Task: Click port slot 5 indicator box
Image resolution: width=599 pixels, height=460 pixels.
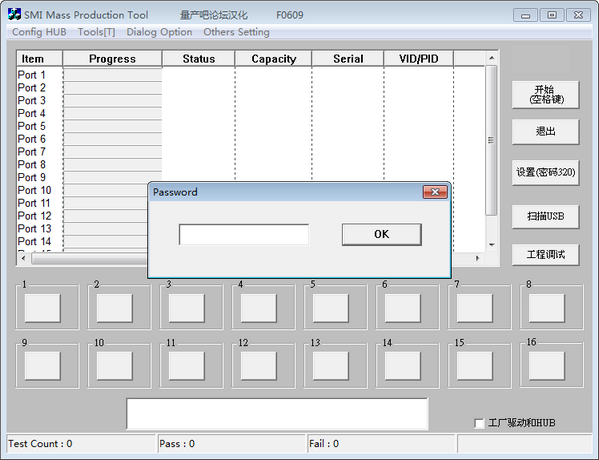Action: point(330,308)
